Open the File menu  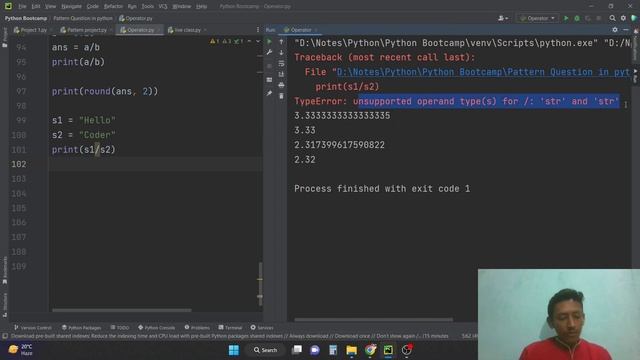(x=22, y=7)
